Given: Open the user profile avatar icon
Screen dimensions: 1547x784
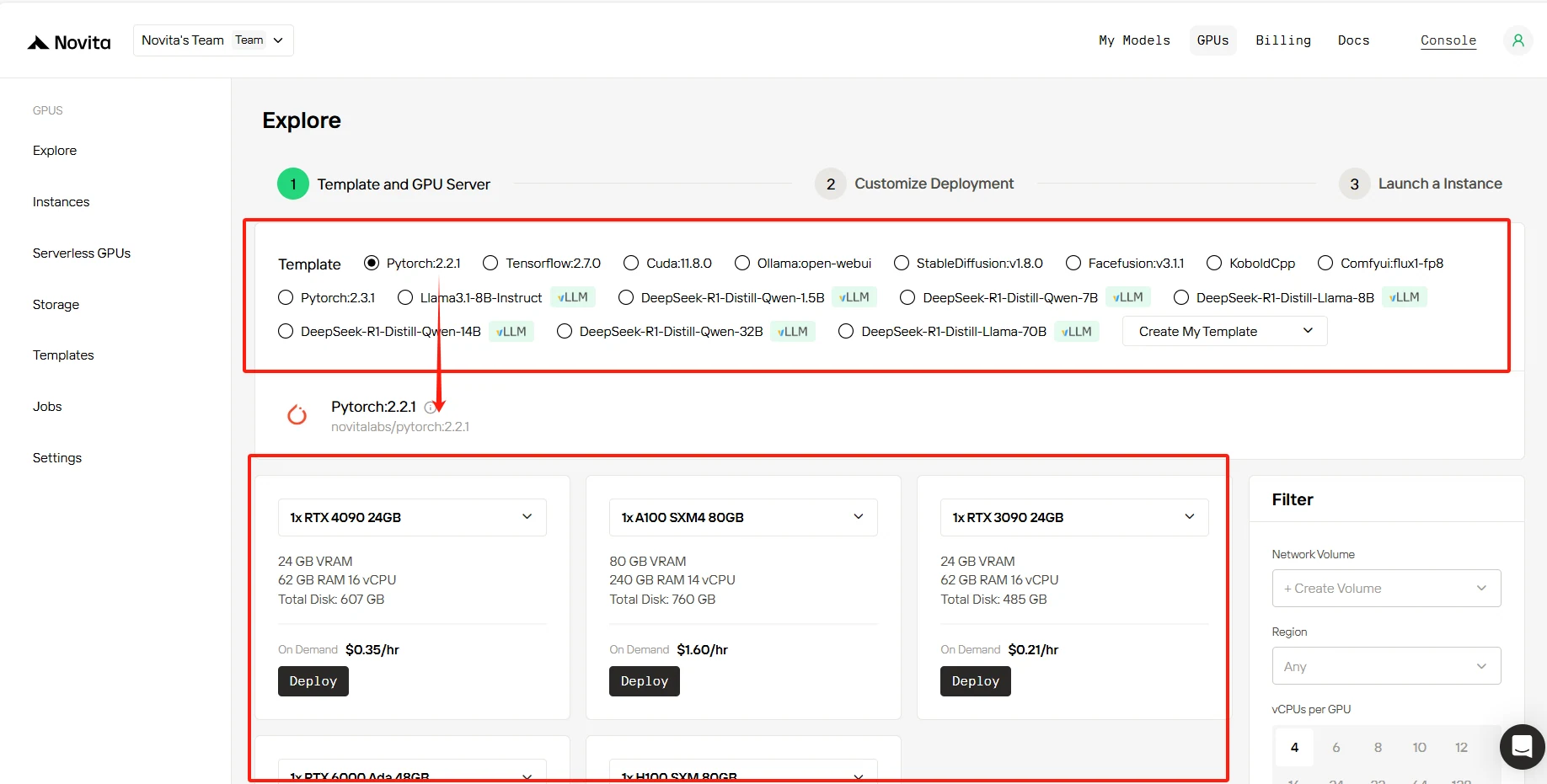Looking at the screenshot, I should pos(1518,40).
